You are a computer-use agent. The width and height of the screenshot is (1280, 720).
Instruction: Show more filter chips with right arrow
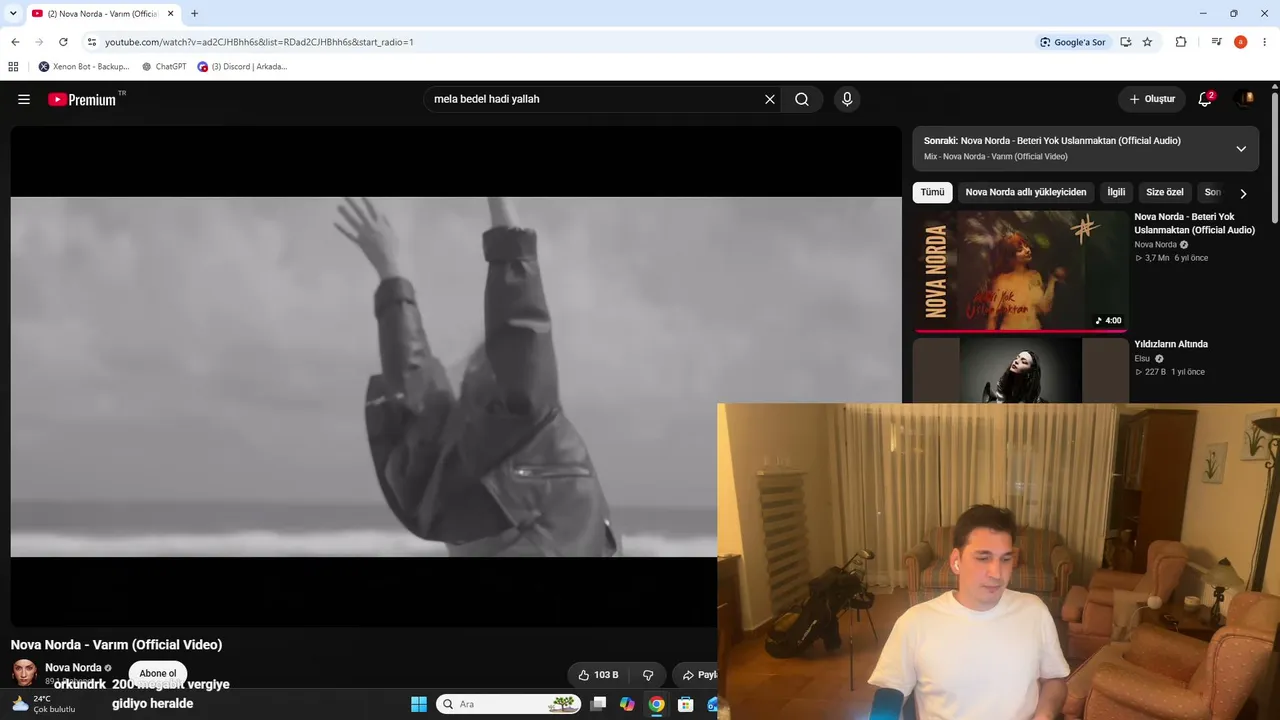[1243, 193]
